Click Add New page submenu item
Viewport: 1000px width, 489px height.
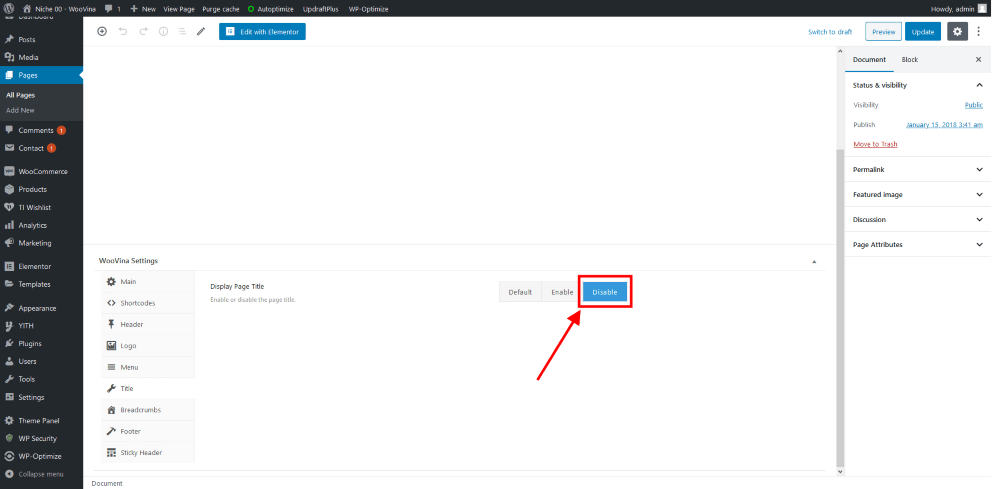tap(20, 110)
